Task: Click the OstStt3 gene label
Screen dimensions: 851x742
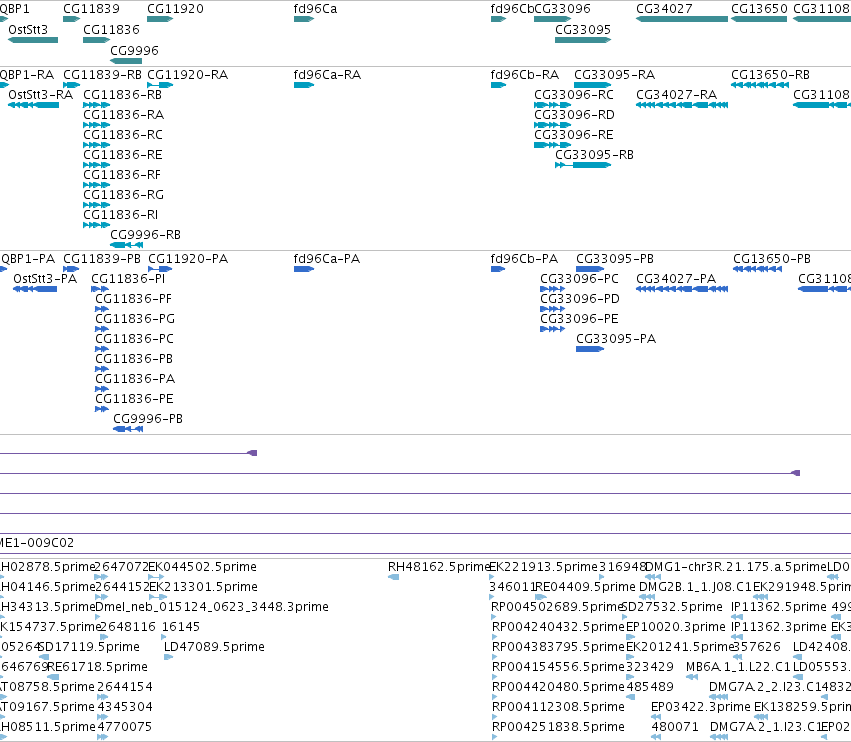Action: tap(28, 29)
